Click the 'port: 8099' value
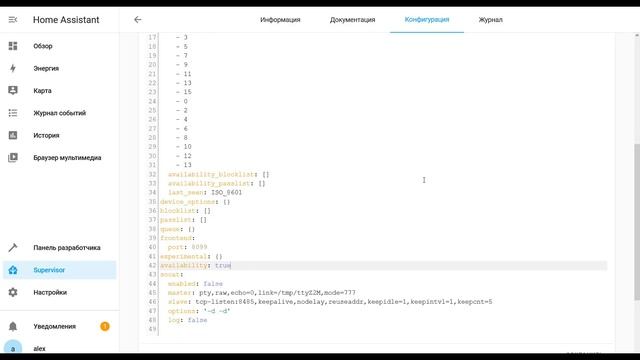 [199, 247]
